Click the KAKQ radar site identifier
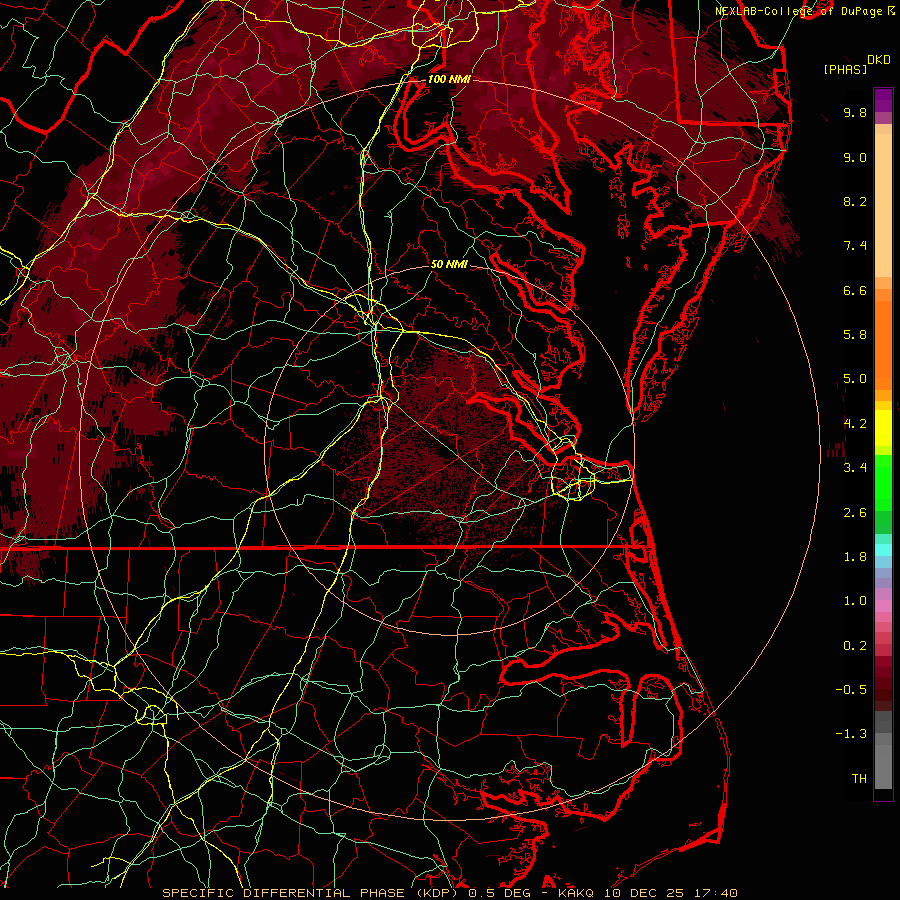900x900 pixels. tap(575, 893)
